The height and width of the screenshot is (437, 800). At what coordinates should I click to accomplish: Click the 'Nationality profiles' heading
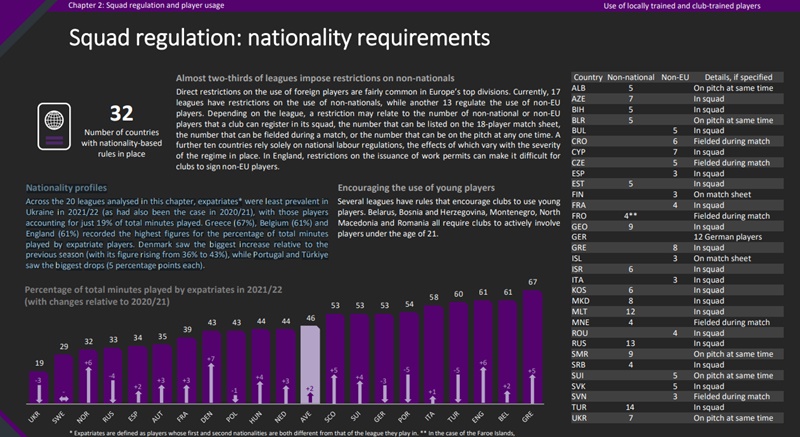(x=67, y=187)
